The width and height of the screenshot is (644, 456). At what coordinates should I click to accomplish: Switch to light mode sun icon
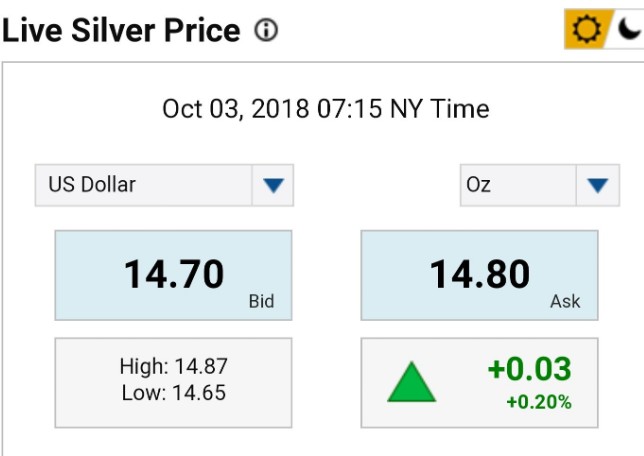coord(584,31)
